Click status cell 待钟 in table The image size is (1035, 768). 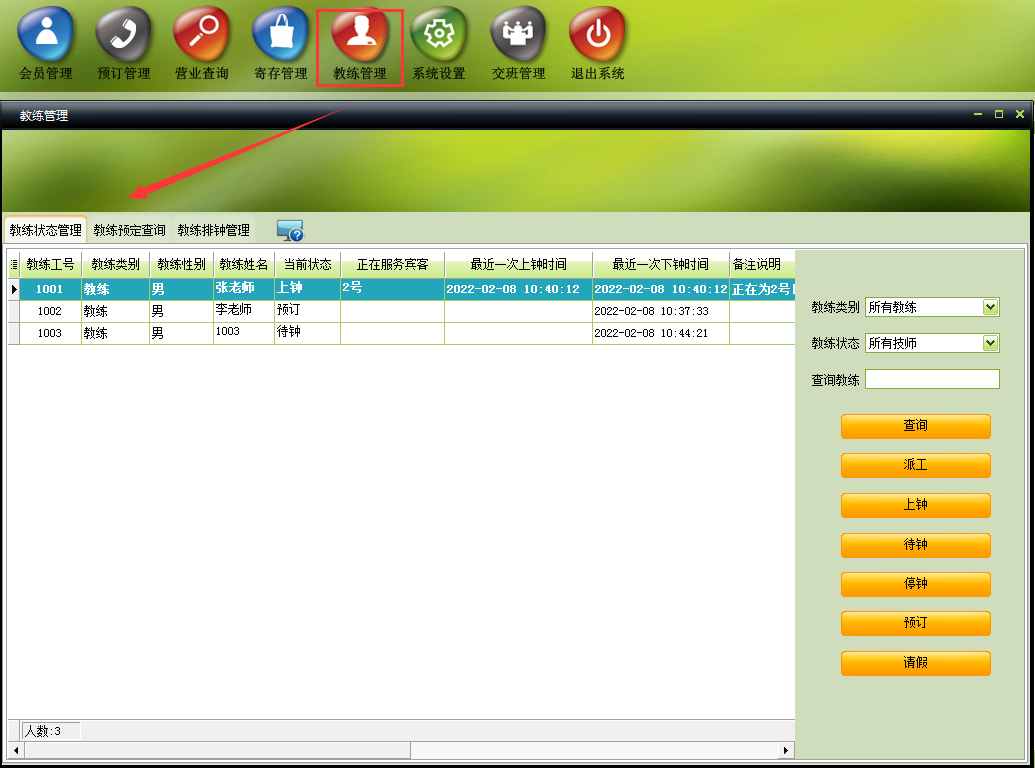[308, 333]
